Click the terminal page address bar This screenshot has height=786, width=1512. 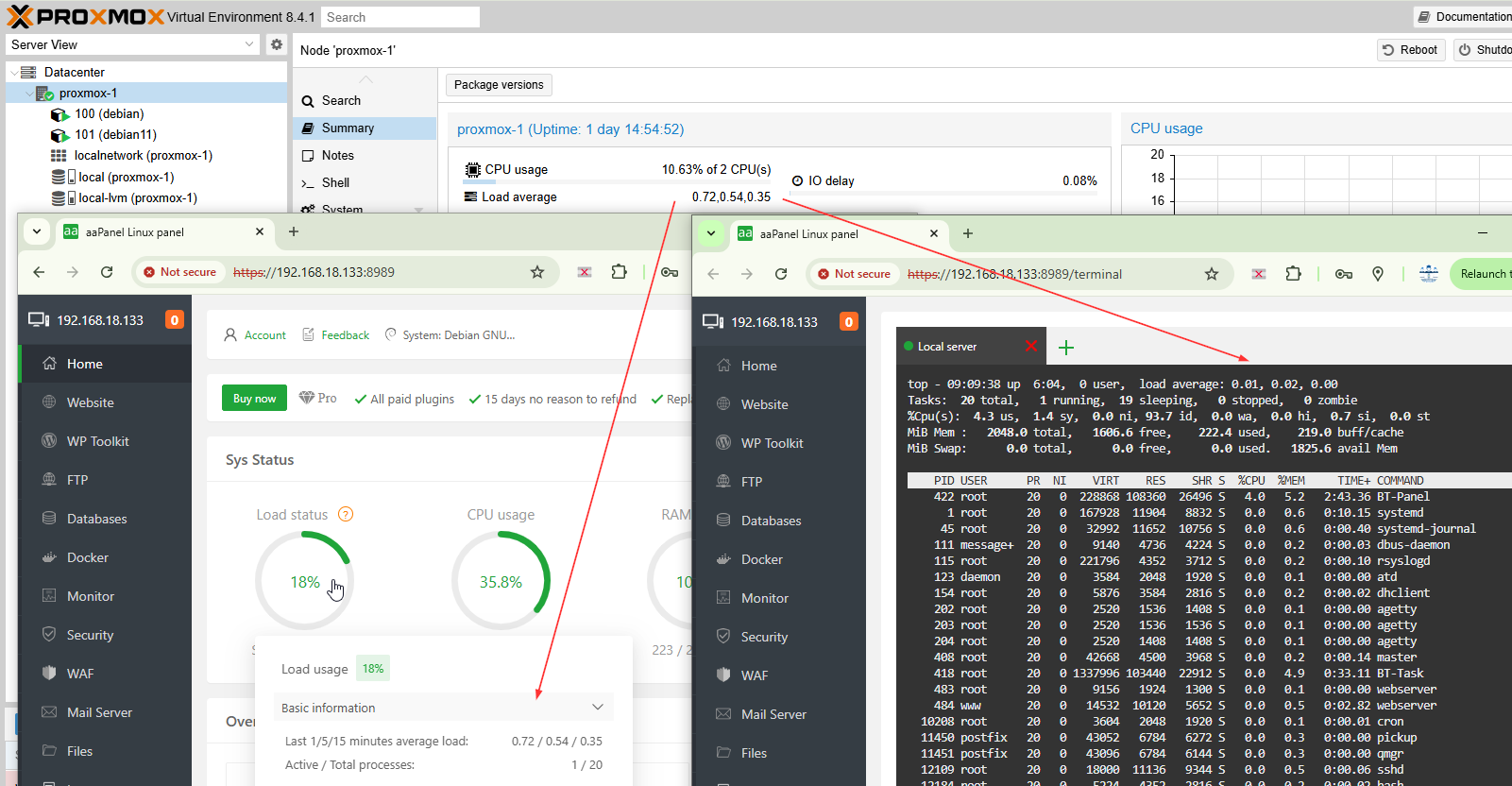1015,274
